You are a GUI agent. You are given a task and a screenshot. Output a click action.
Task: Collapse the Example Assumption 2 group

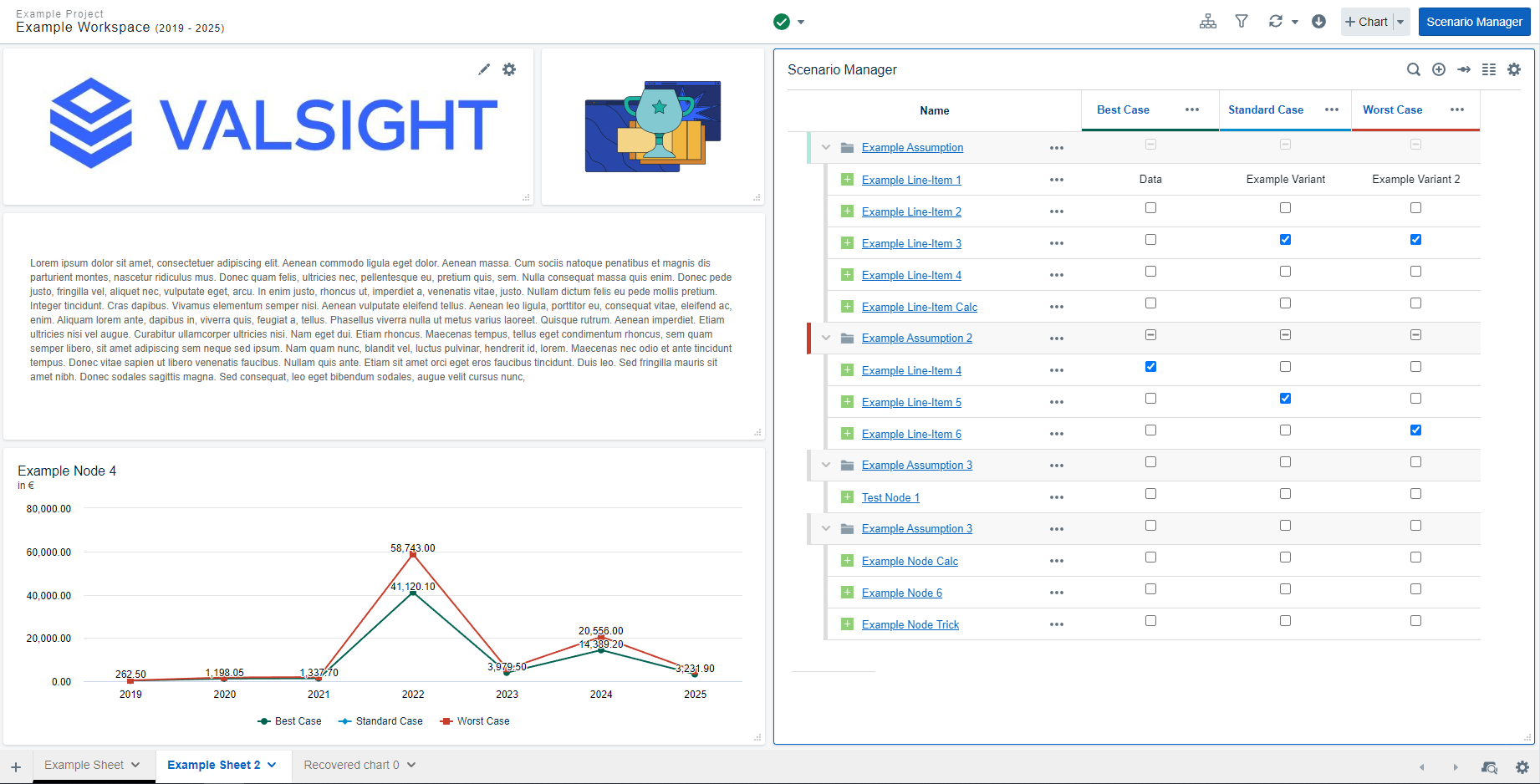825,338
